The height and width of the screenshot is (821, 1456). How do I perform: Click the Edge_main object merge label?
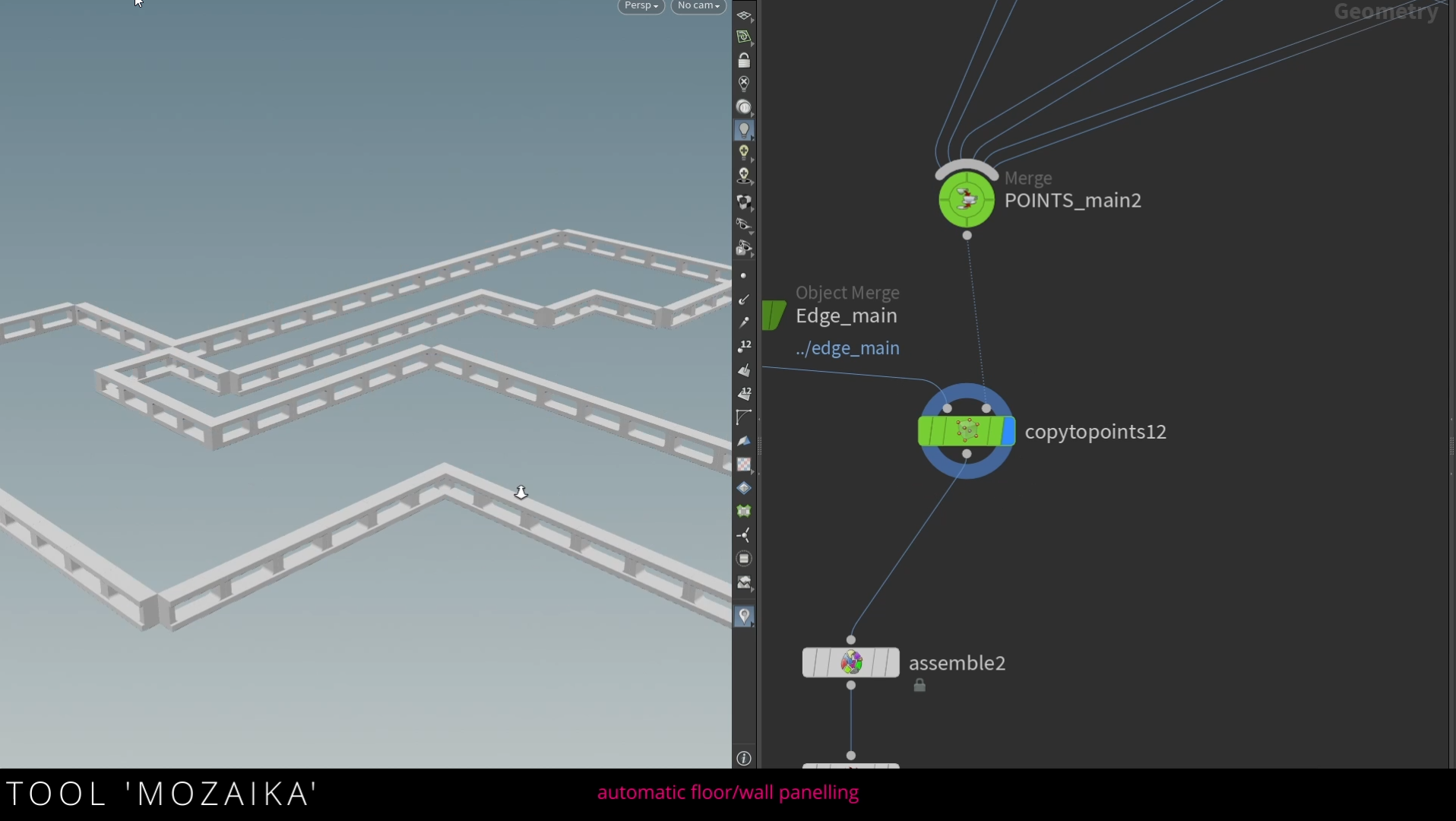[846, 315]
